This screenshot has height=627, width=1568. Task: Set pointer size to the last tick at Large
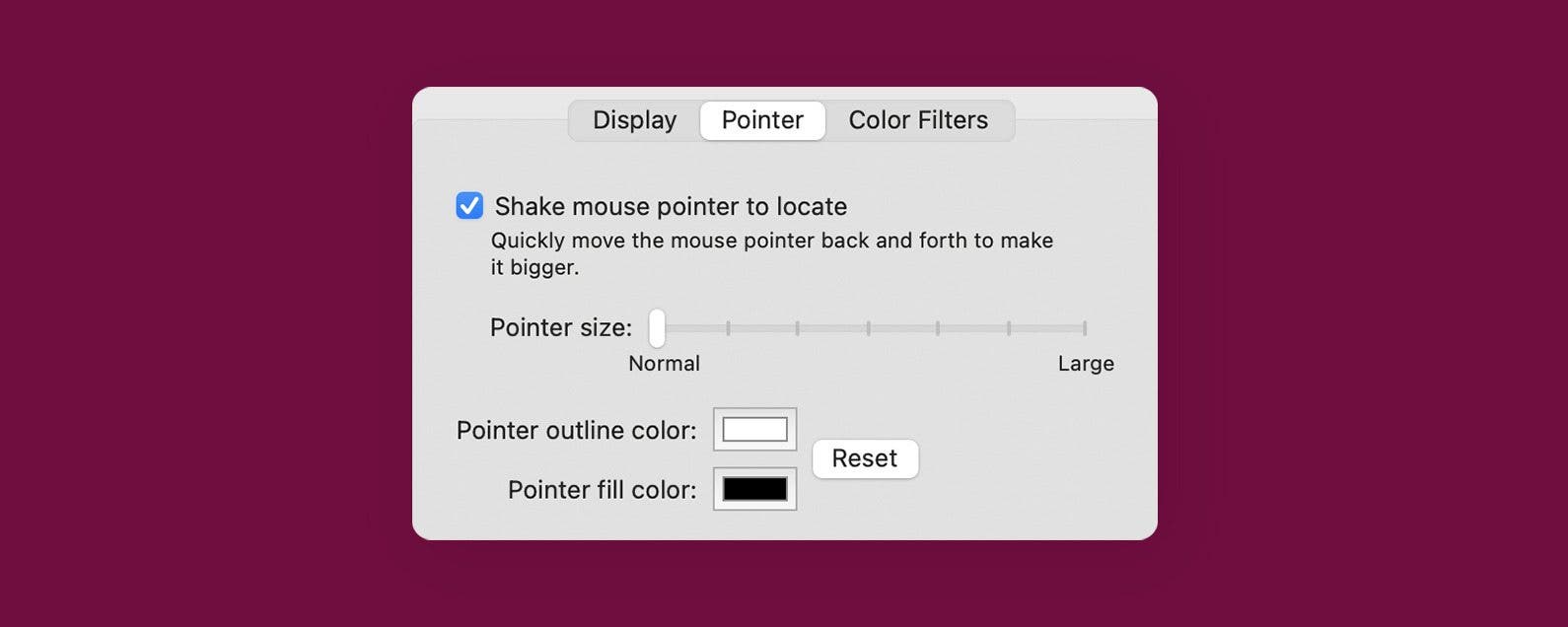1084,328
